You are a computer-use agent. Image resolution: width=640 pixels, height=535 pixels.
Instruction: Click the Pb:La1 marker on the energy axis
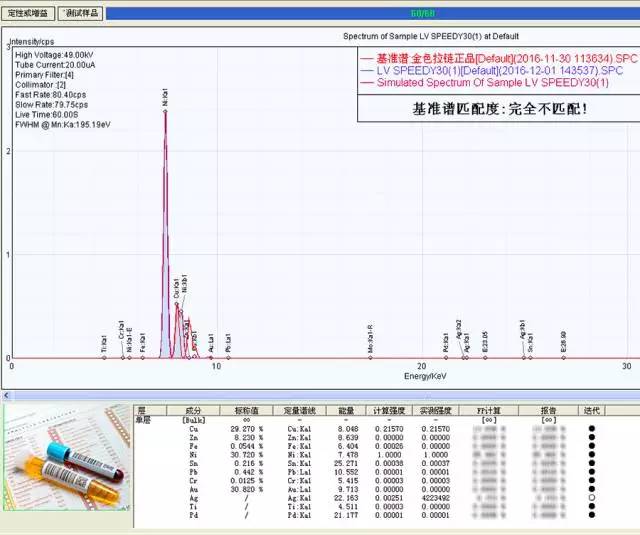tap(228, 357)
